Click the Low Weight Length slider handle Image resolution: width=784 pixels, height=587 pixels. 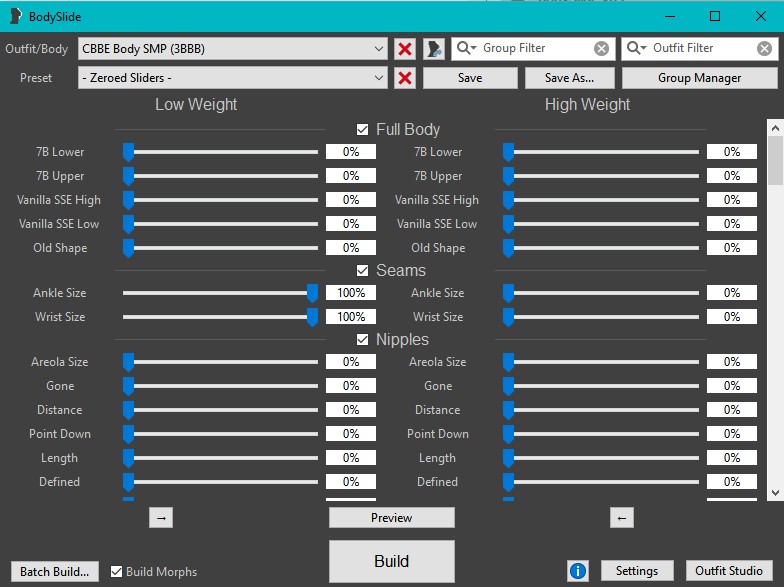128,458
